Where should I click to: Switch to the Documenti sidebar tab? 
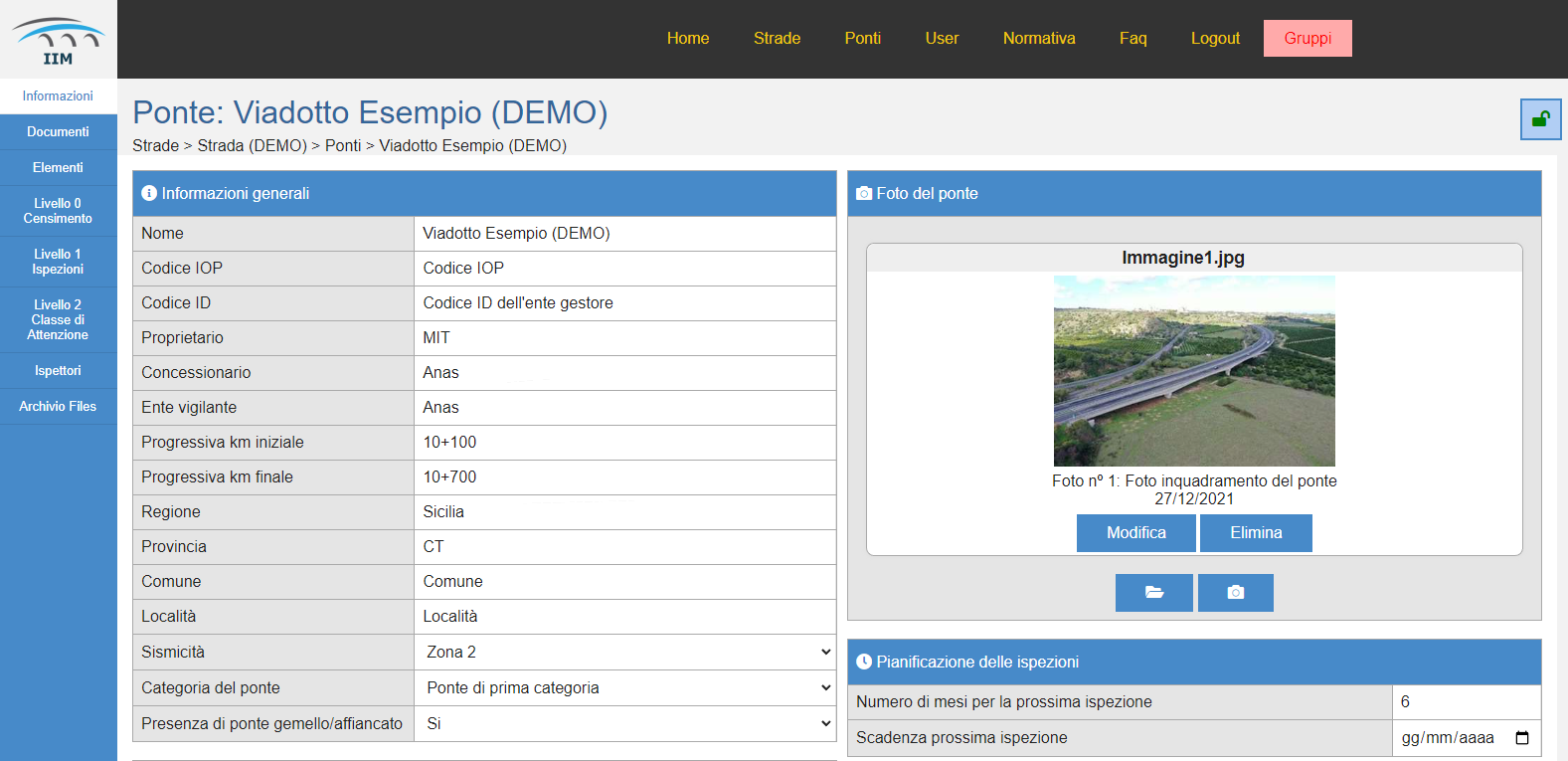pyautogui.click(x=58, y=132)
